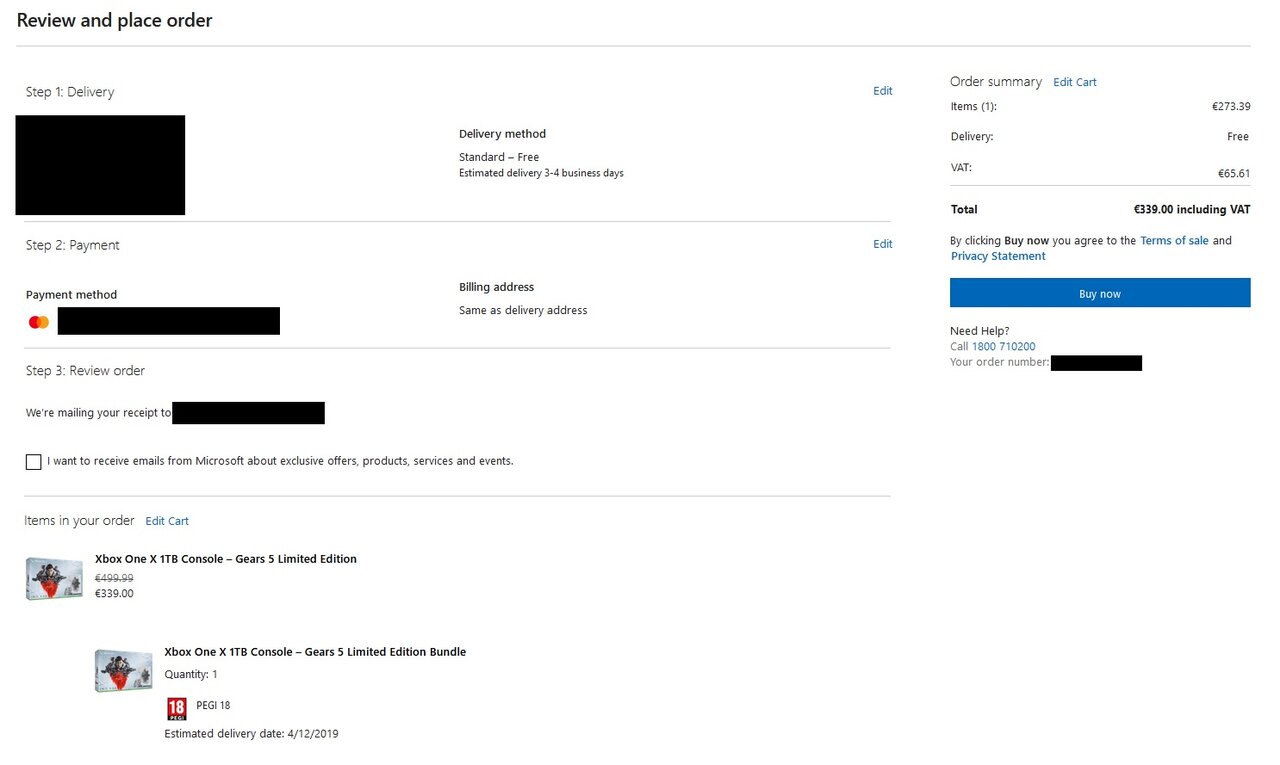The height and width of the screenshot is (765, 1280).
Task: Open the Terms of sale link
Action: click(x=1174, y=241)
